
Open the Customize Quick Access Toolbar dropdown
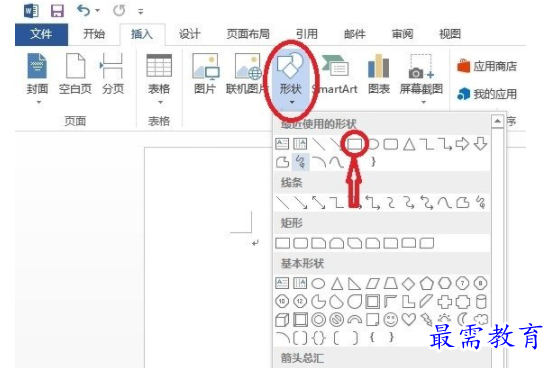point(141,12)
